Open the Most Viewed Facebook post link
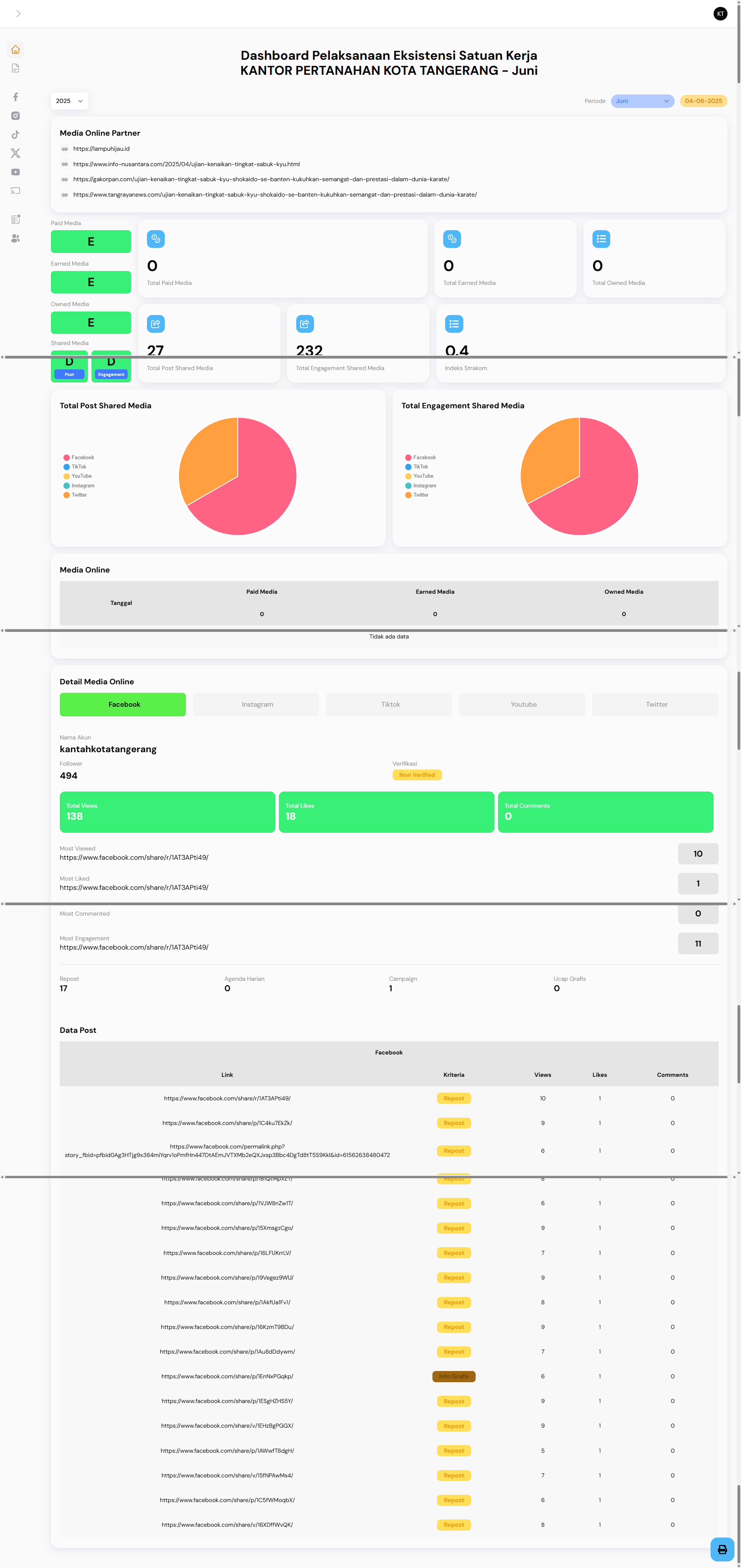This screenshot has height=1568, width=741. click(x=134, y=857)
